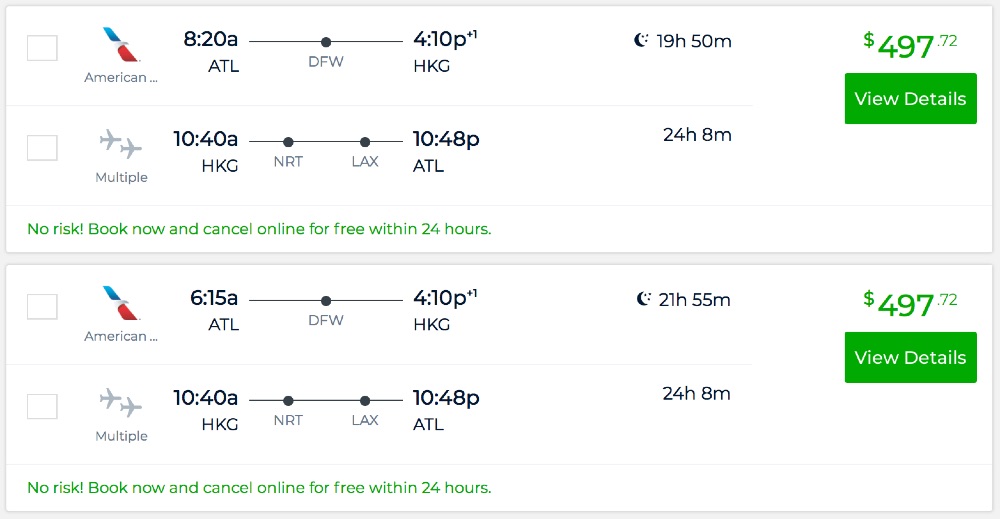
Task: Check the box for 8:20a ATL departure
Action: pyautogui.click(x=42, y=48)
